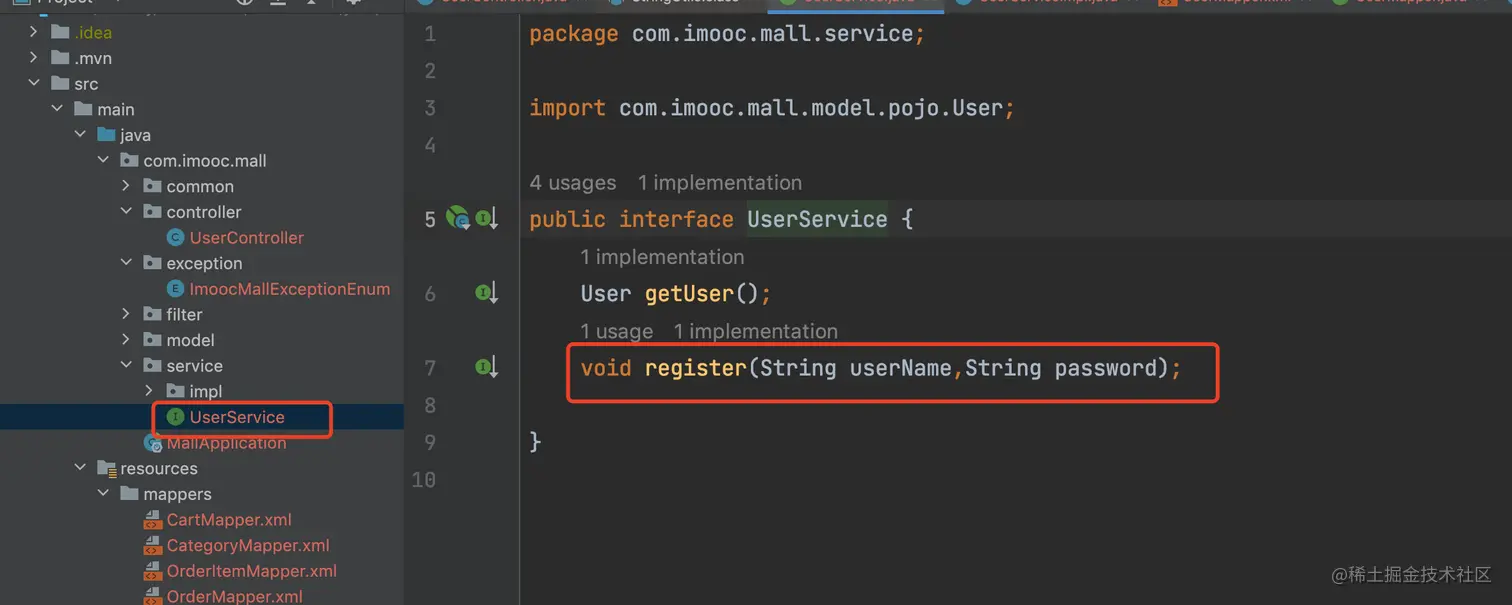
Task: Click "1 implementation" hint above getUser
Action: 662,257
